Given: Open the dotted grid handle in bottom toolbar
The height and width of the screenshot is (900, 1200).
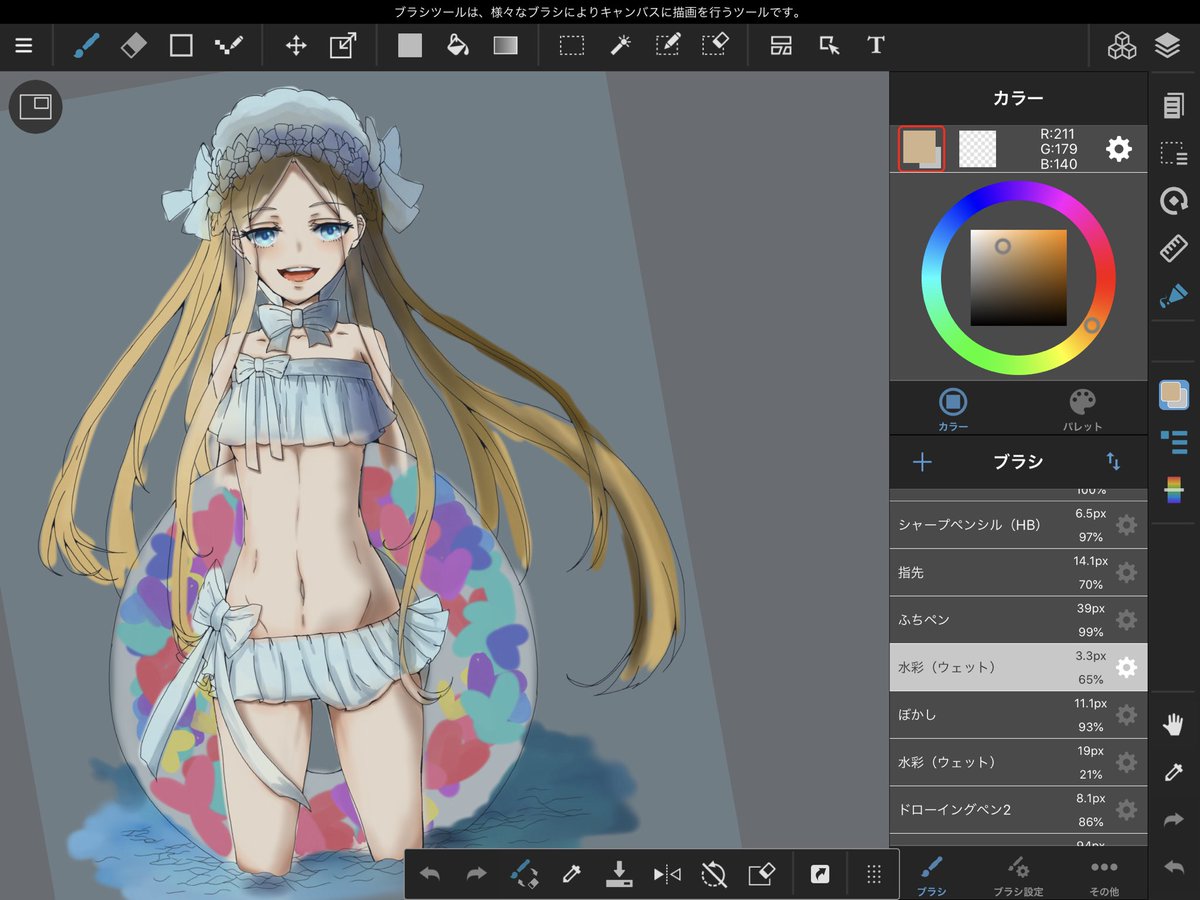Looking at the screenshot, I should pyautogui.click(x=874, y=874).
